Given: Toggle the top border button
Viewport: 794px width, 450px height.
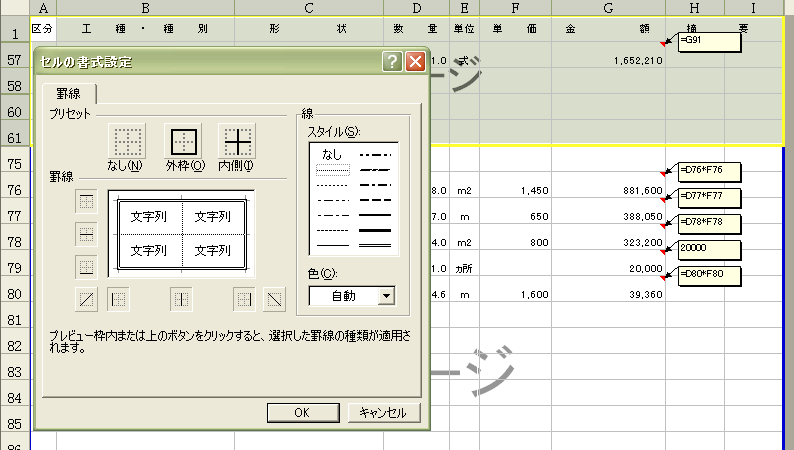Looking at the screenshot, I should pos(86,202).
